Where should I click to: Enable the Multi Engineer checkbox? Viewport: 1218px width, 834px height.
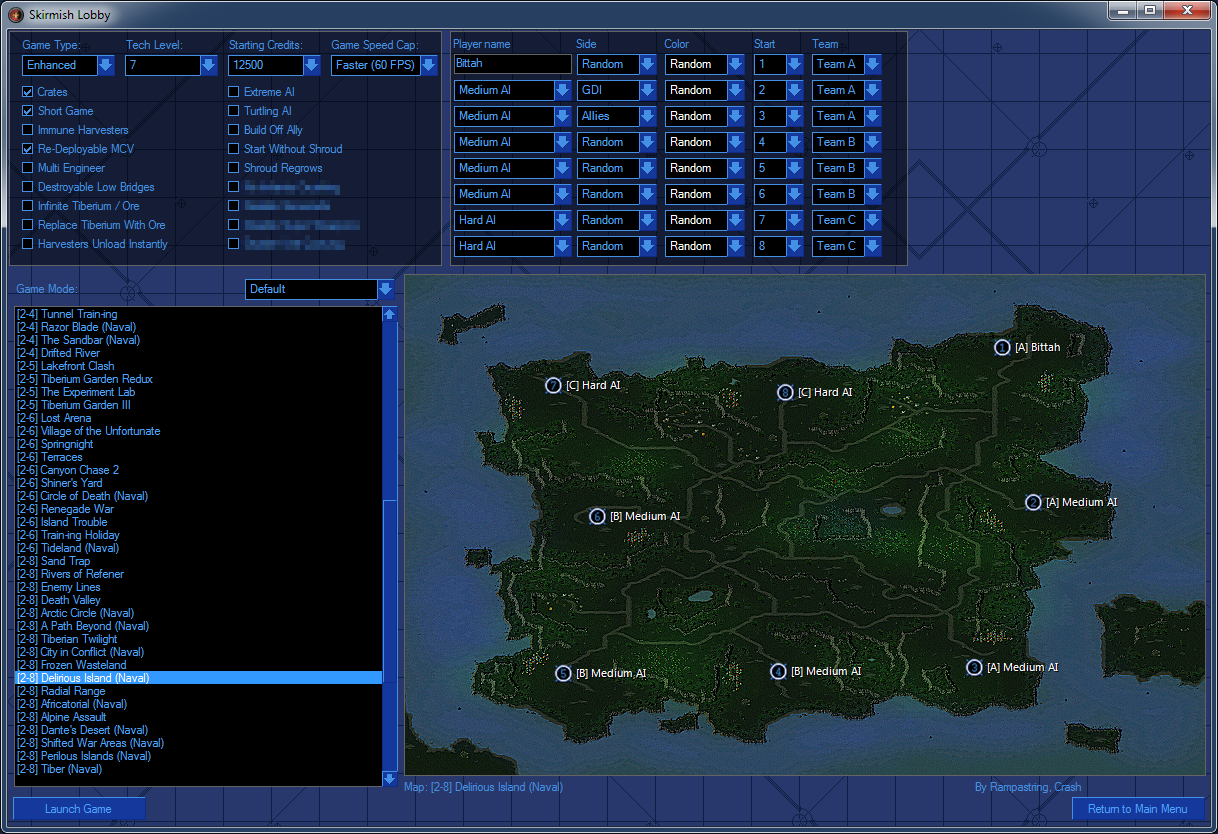28,168
